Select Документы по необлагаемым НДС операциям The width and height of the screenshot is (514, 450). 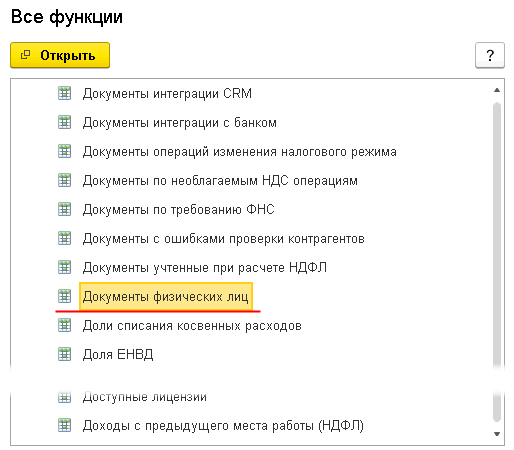click(220, 181)
